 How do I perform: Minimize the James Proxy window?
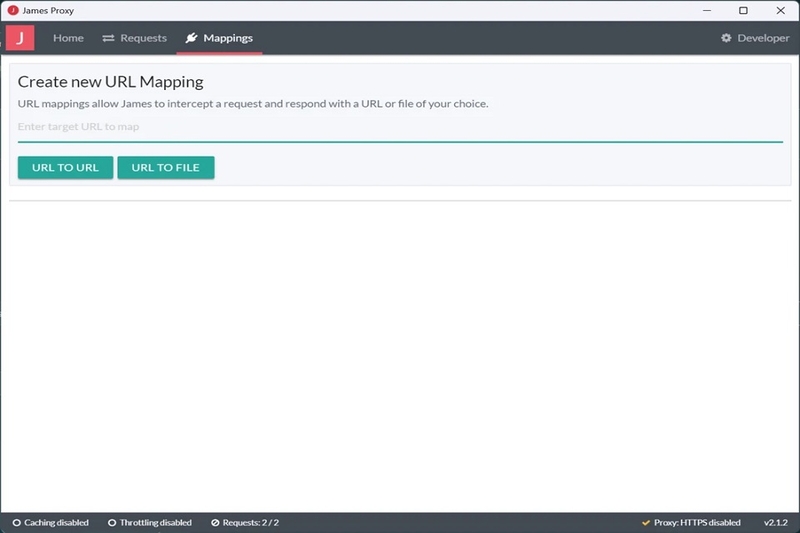(707, 10)
